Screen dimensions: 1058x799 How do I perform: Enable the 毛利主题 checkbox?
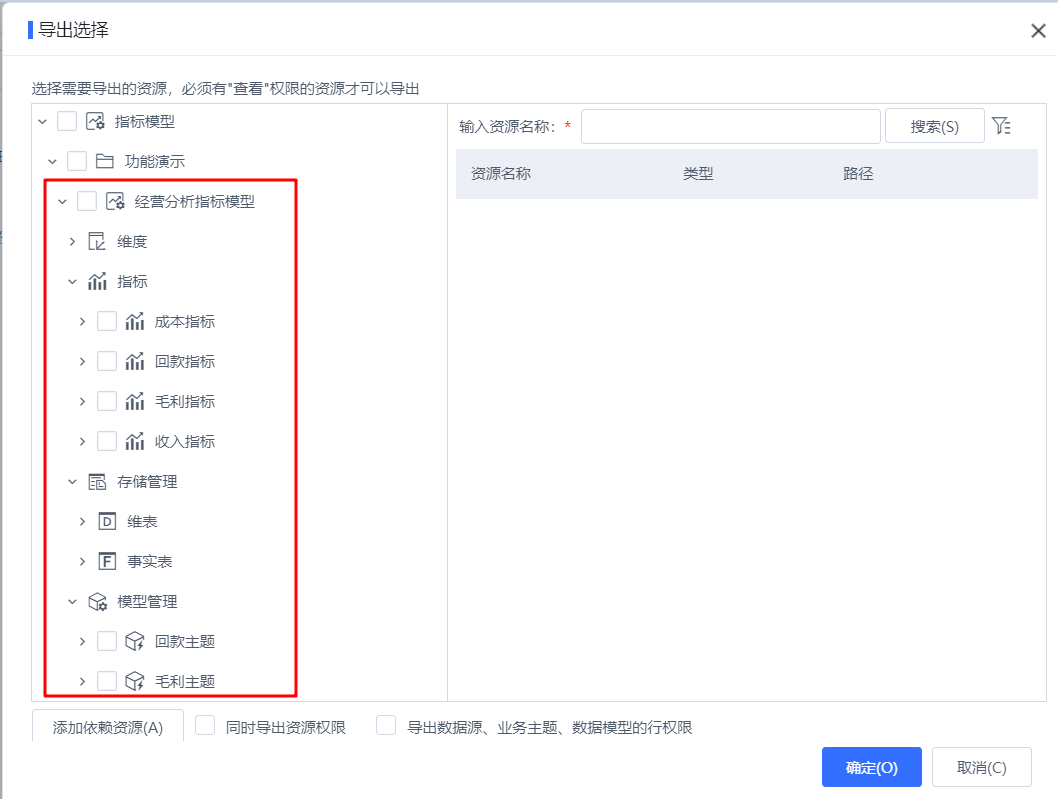[x=107, y=682]
